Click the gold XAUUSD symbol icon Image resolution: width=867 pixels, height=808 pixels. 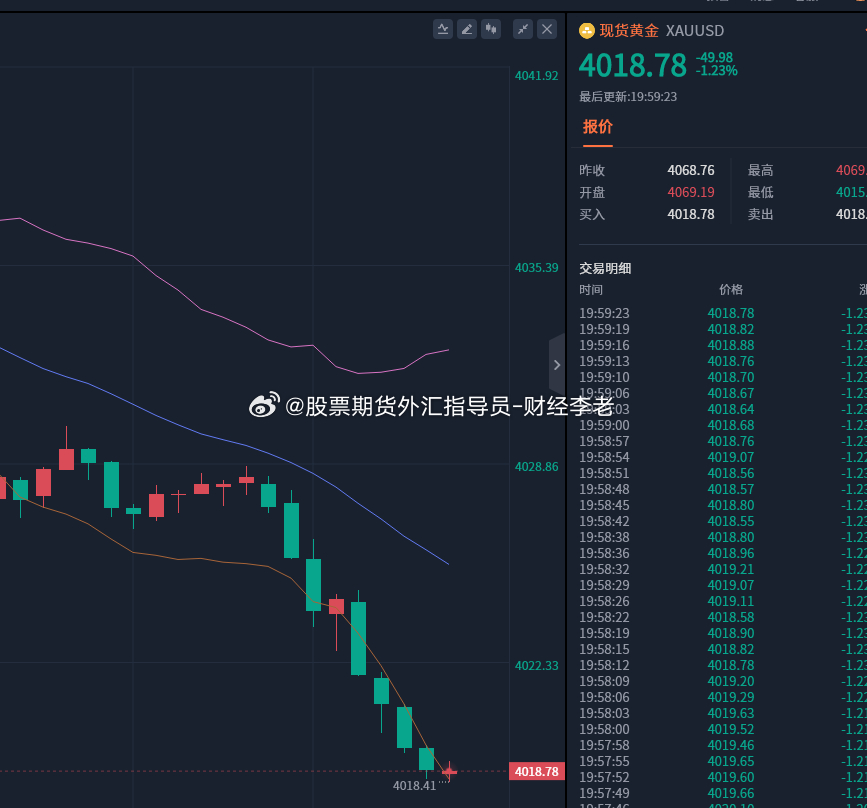587,31
